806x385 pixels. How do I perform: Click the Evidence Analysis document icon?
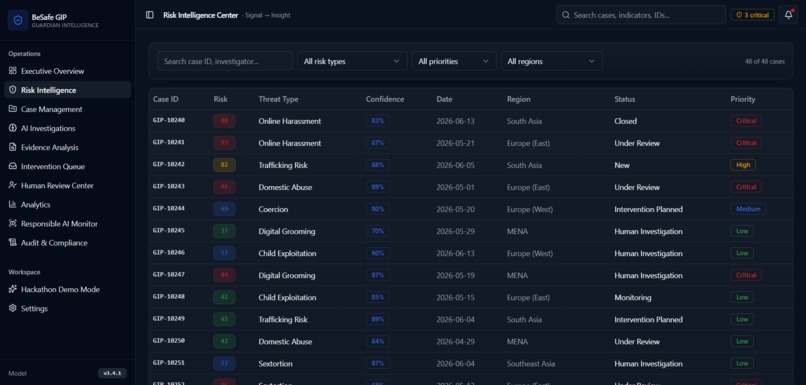(x=13, y=147)
